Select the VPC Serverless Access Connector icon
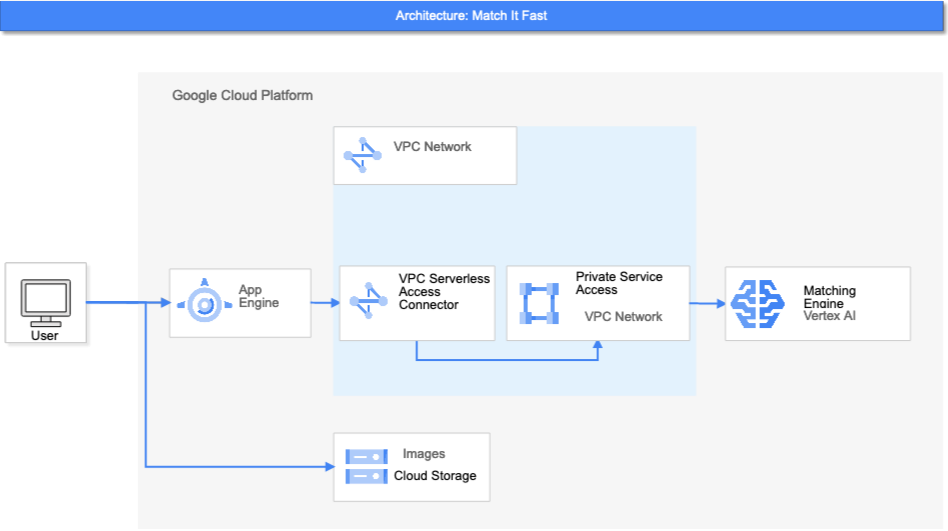The image size is (948, 531). click(368, 300)
